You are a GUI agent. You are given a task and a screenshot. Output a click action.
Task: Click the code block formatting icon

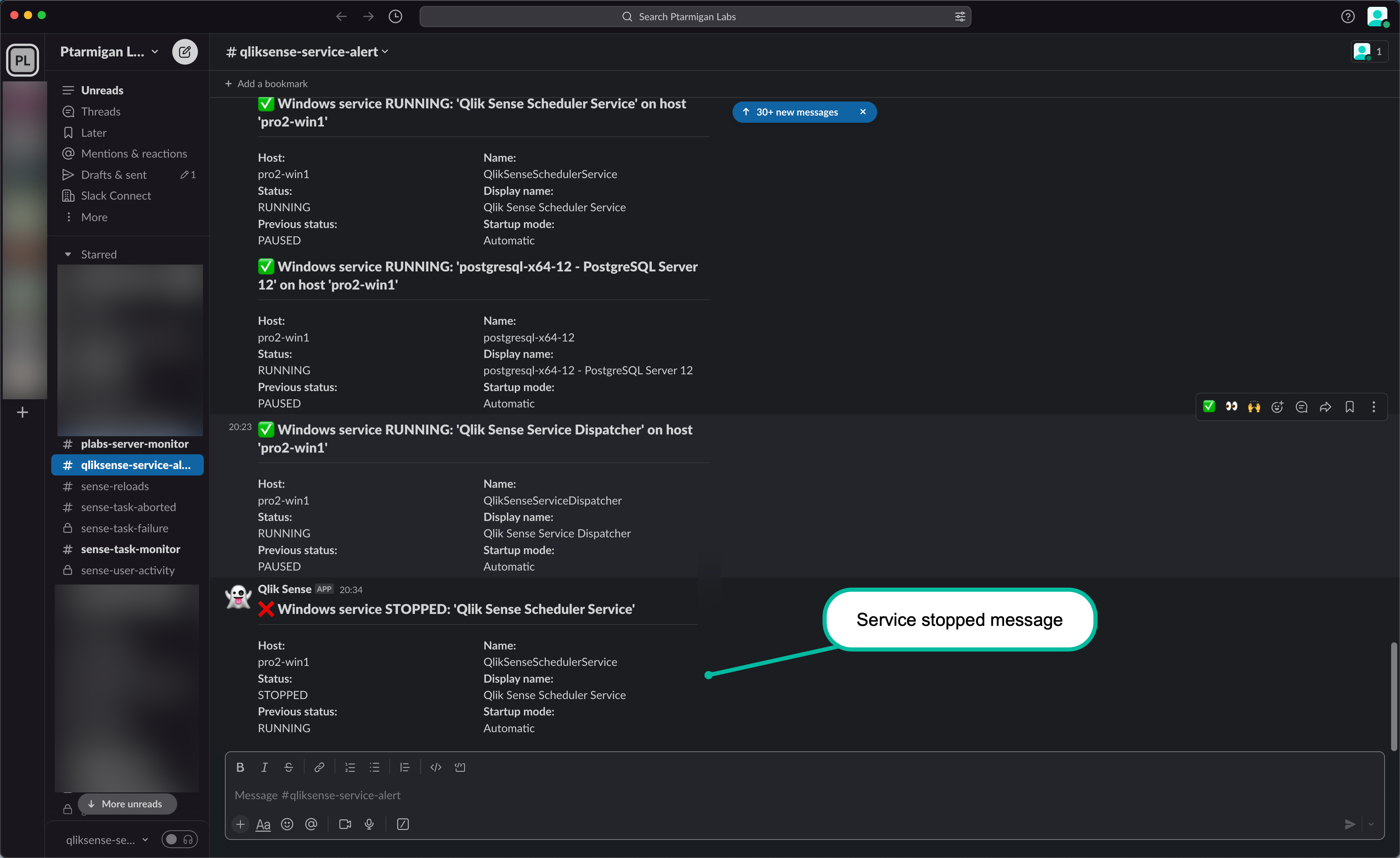460,767
